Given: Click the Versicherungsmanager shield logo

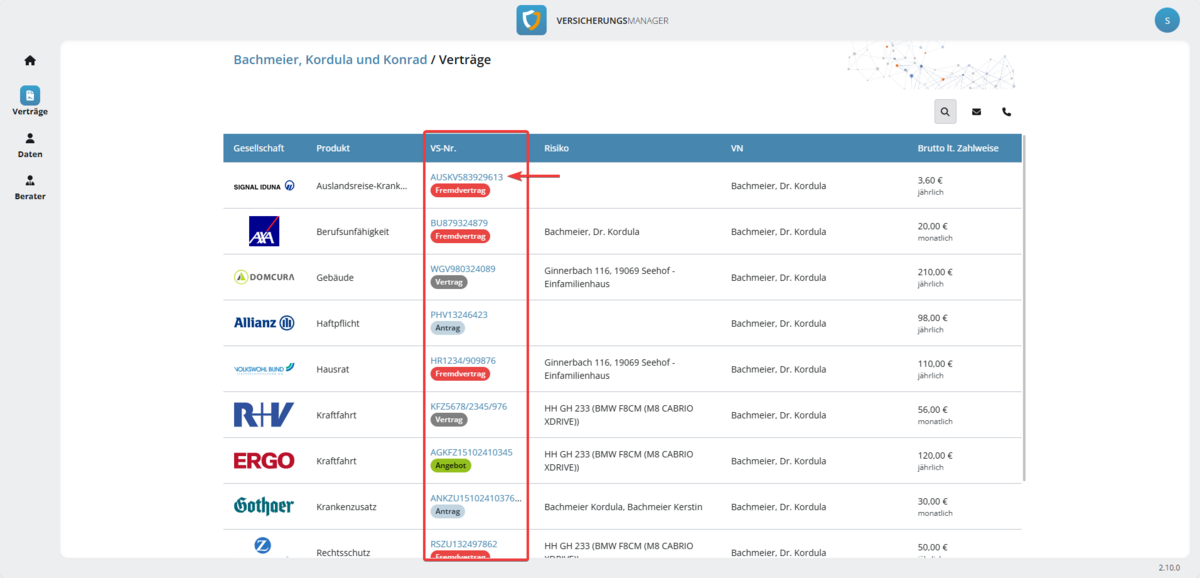Looking at the screenshot, I should tap(531, 20).
